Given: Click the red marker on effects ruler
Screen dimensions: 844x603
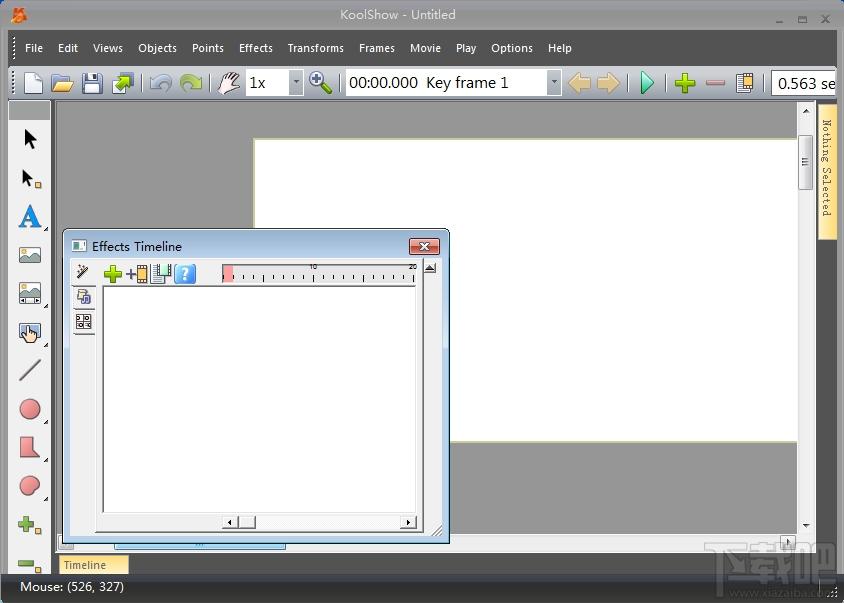Looking at the screenshot, I should tap(228, 273).
